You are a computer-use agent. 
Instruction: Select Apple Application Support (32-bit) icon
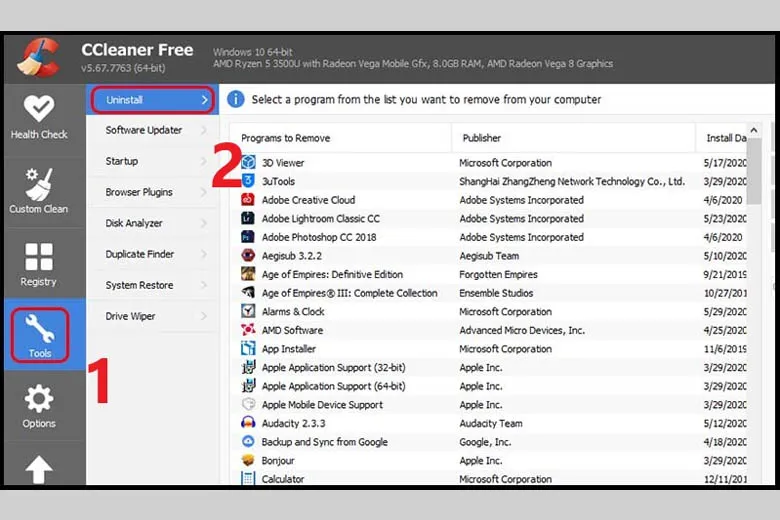click(248, 367)
